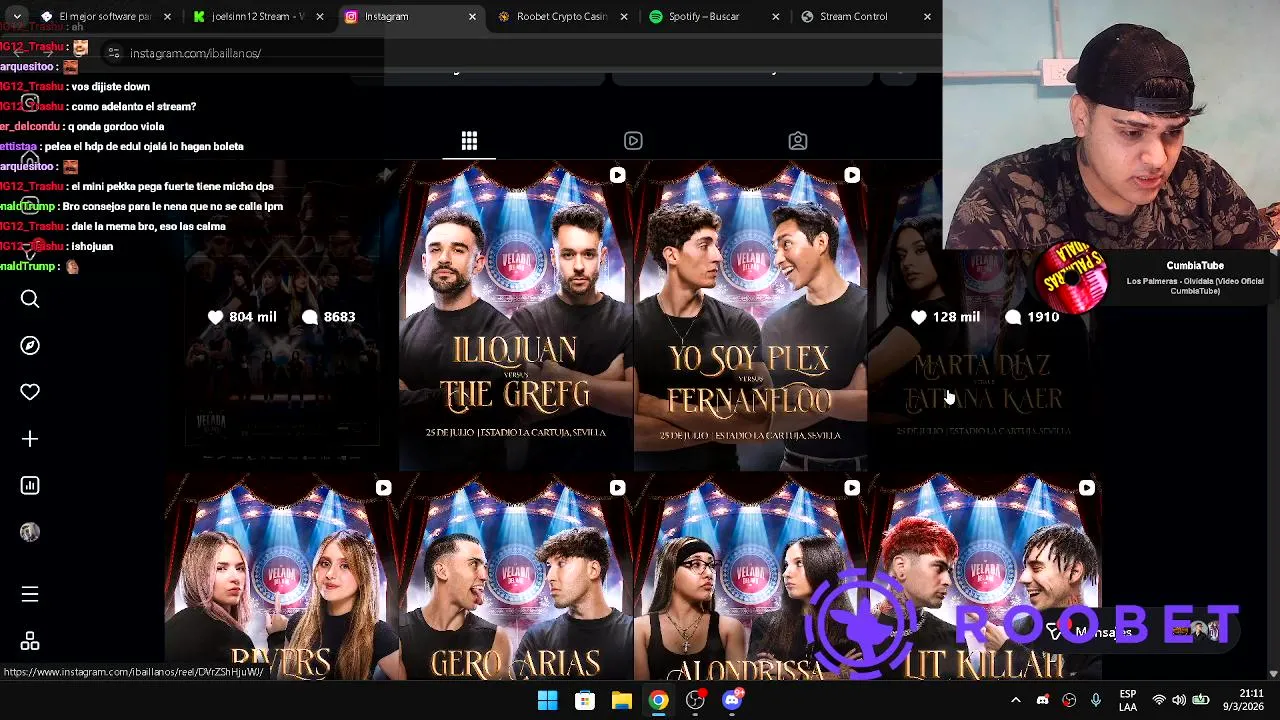
Task: Expand the Chrome tab search dropdown
Action: tap(16, 16)
